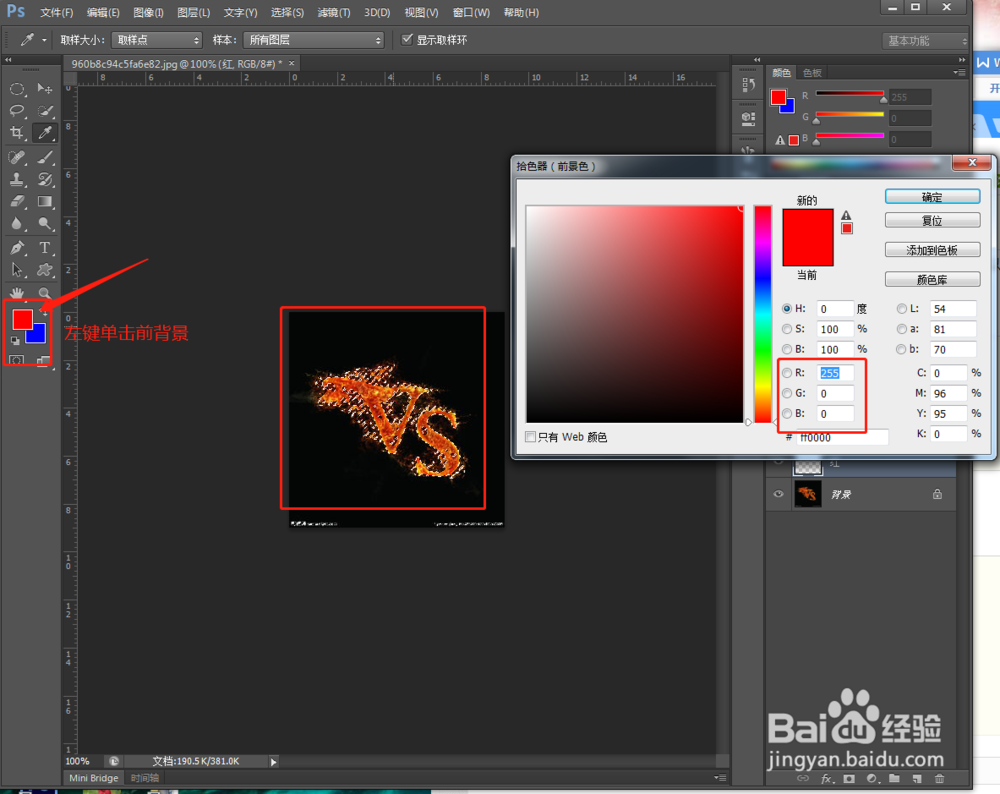
Task: Select the Pen tool
Action: (17, 247)
